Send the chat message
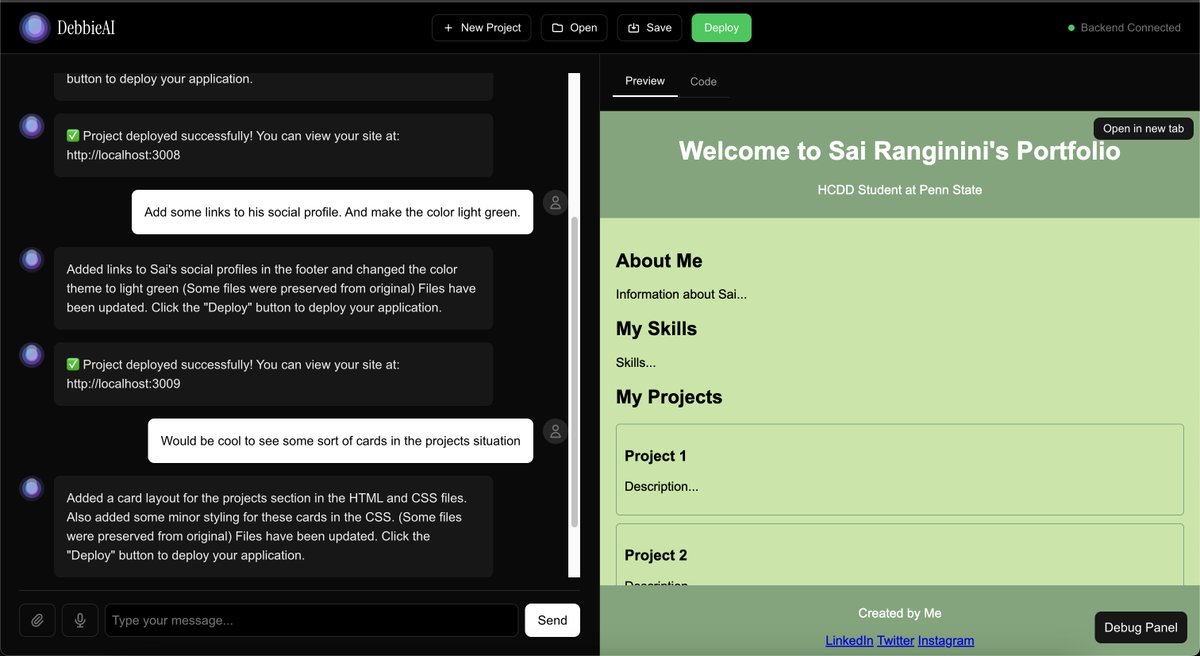The width and height of the screenshot is (1200, 656). click(552, 620)
